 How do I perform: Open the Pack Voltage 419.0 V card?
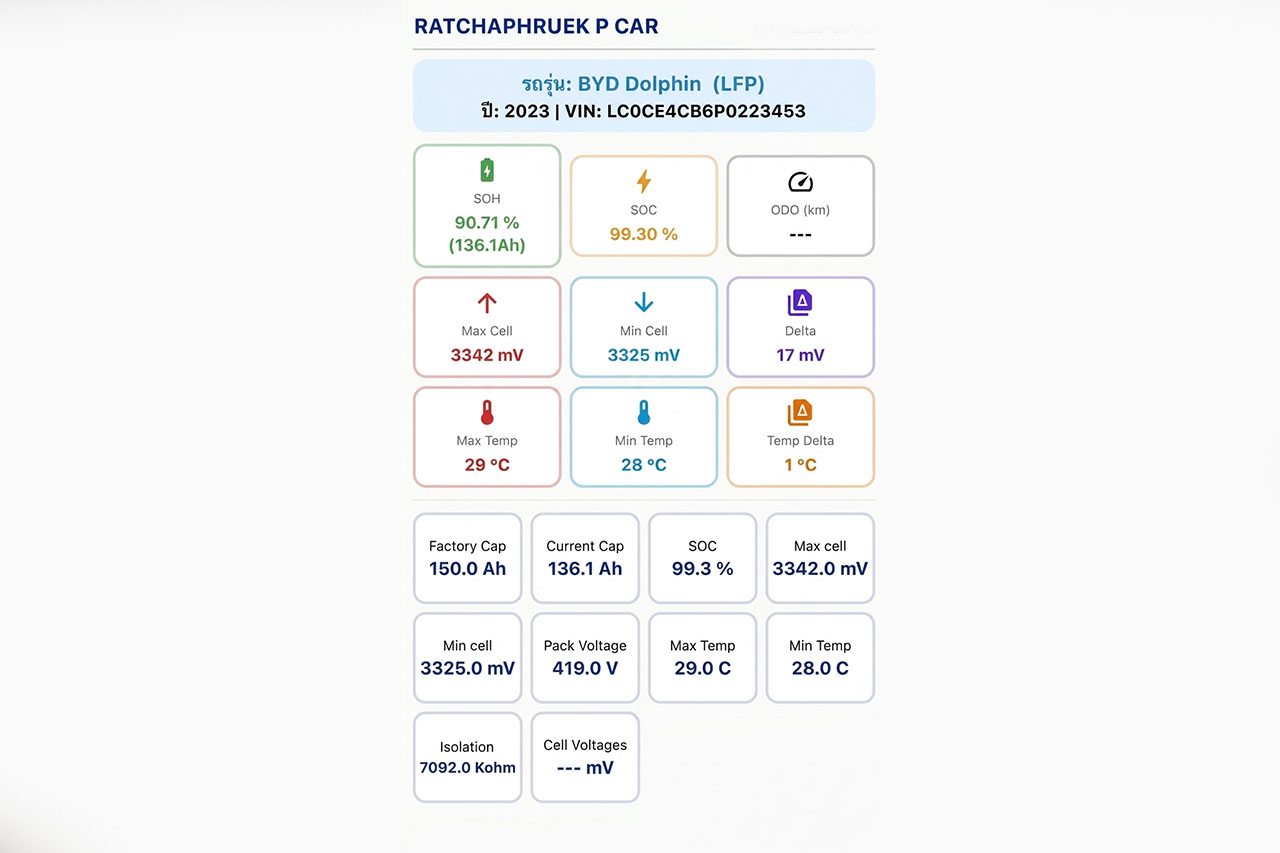tap(585, 658)
